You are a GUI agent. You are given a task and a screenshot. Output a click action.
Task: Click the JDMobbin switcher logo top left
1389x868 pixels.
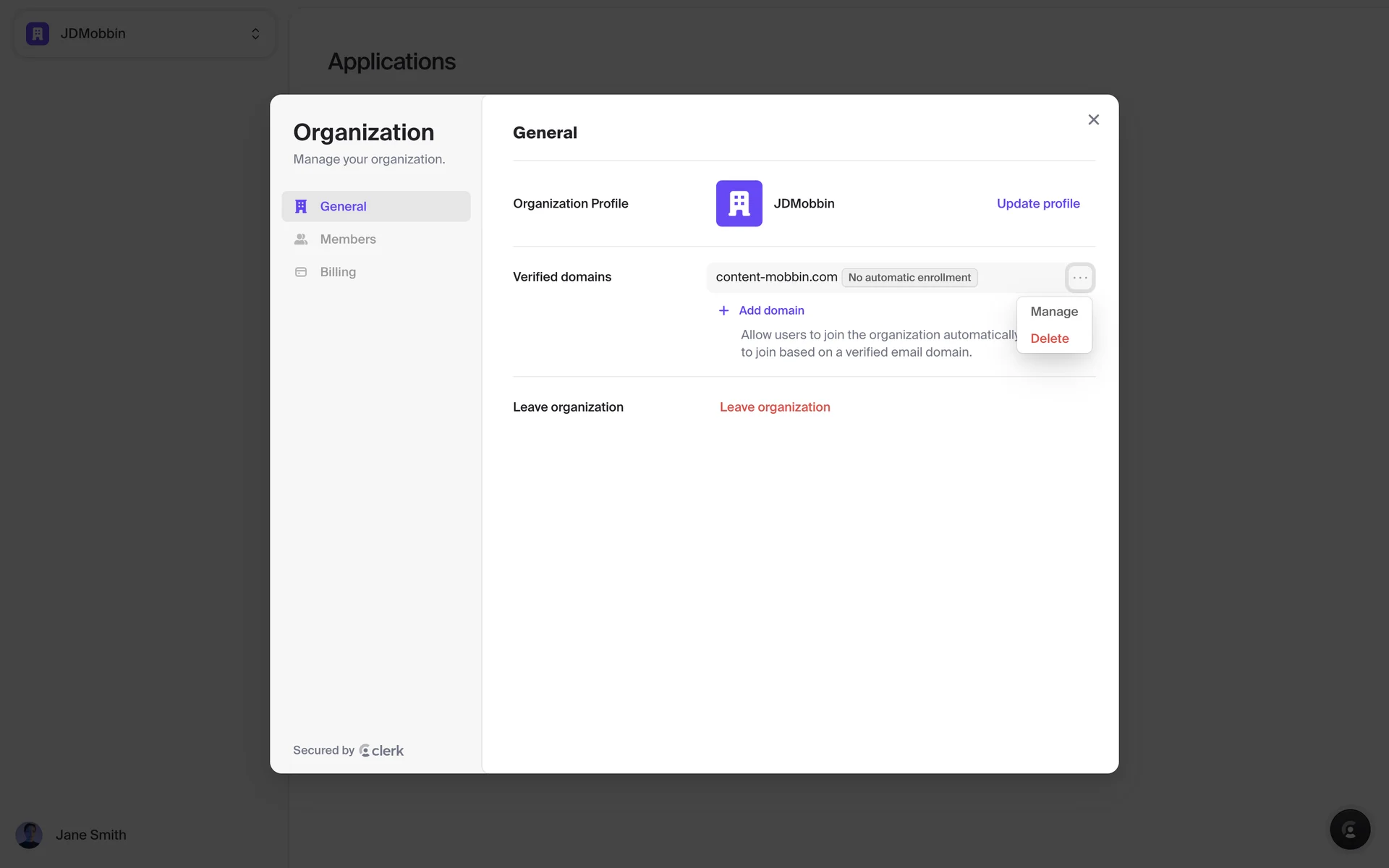pos(38,34)
